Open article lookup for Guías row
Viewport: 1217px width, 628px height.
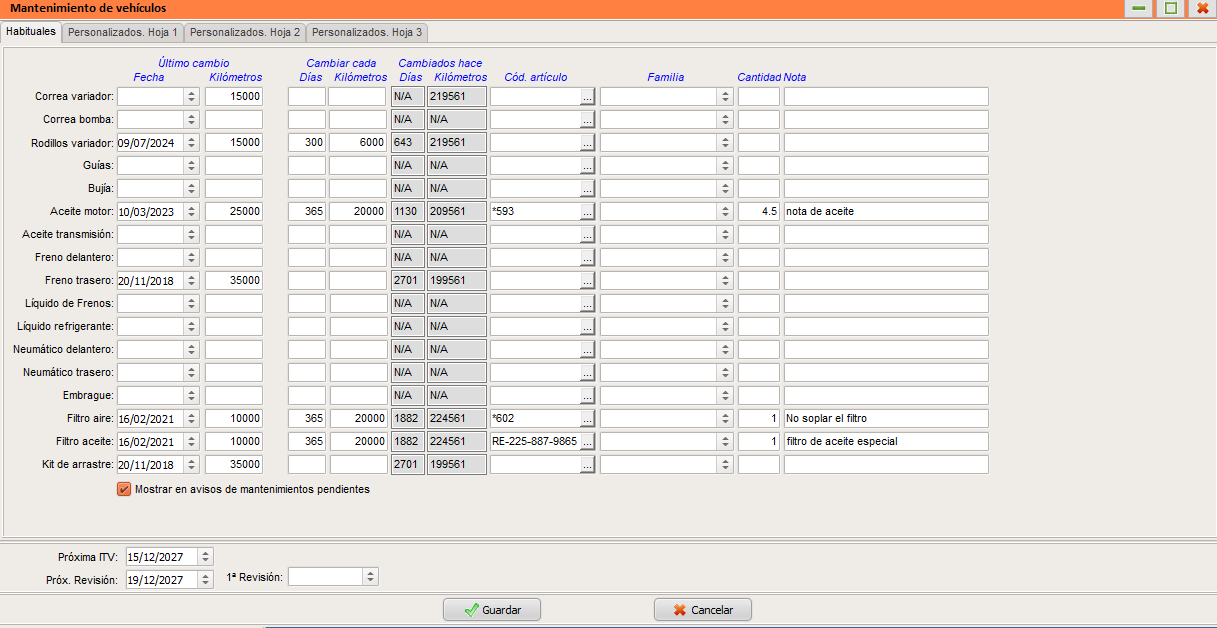click(x=588, y=166)
